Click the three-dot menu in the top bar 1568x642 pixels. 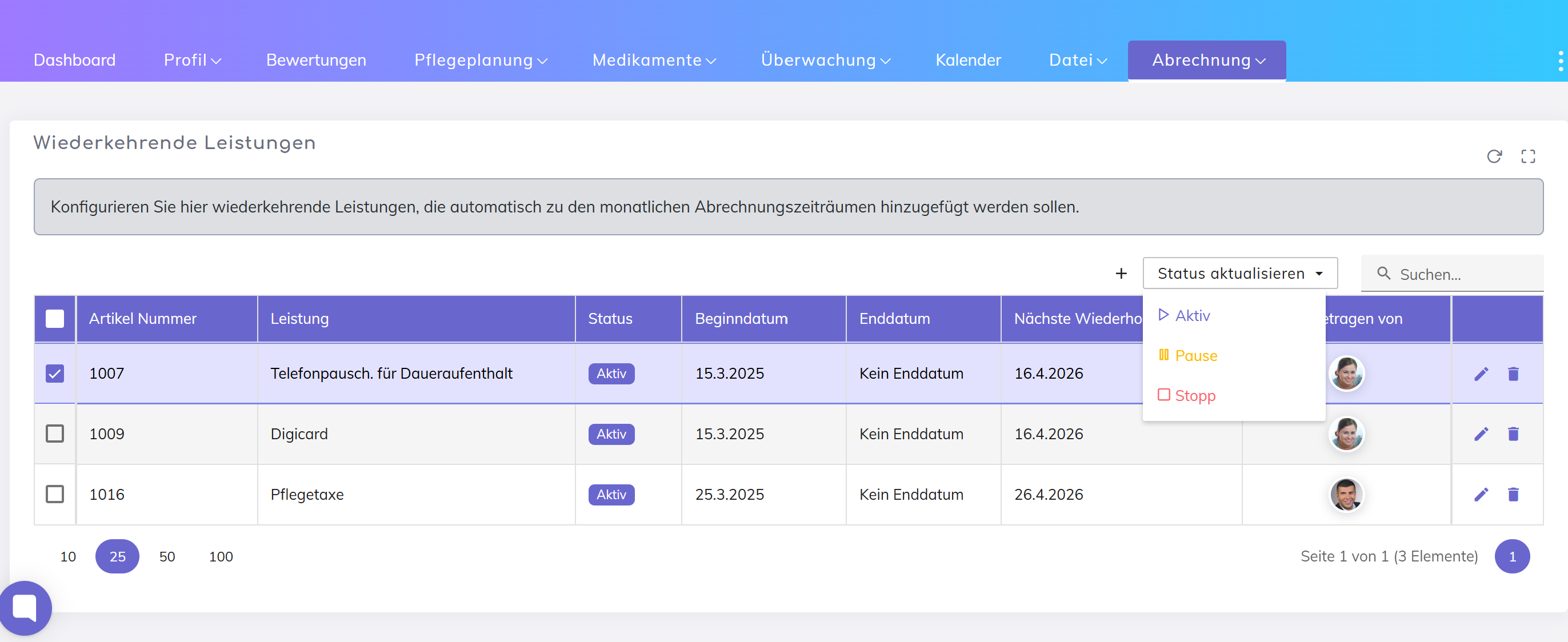[1560, 61]
